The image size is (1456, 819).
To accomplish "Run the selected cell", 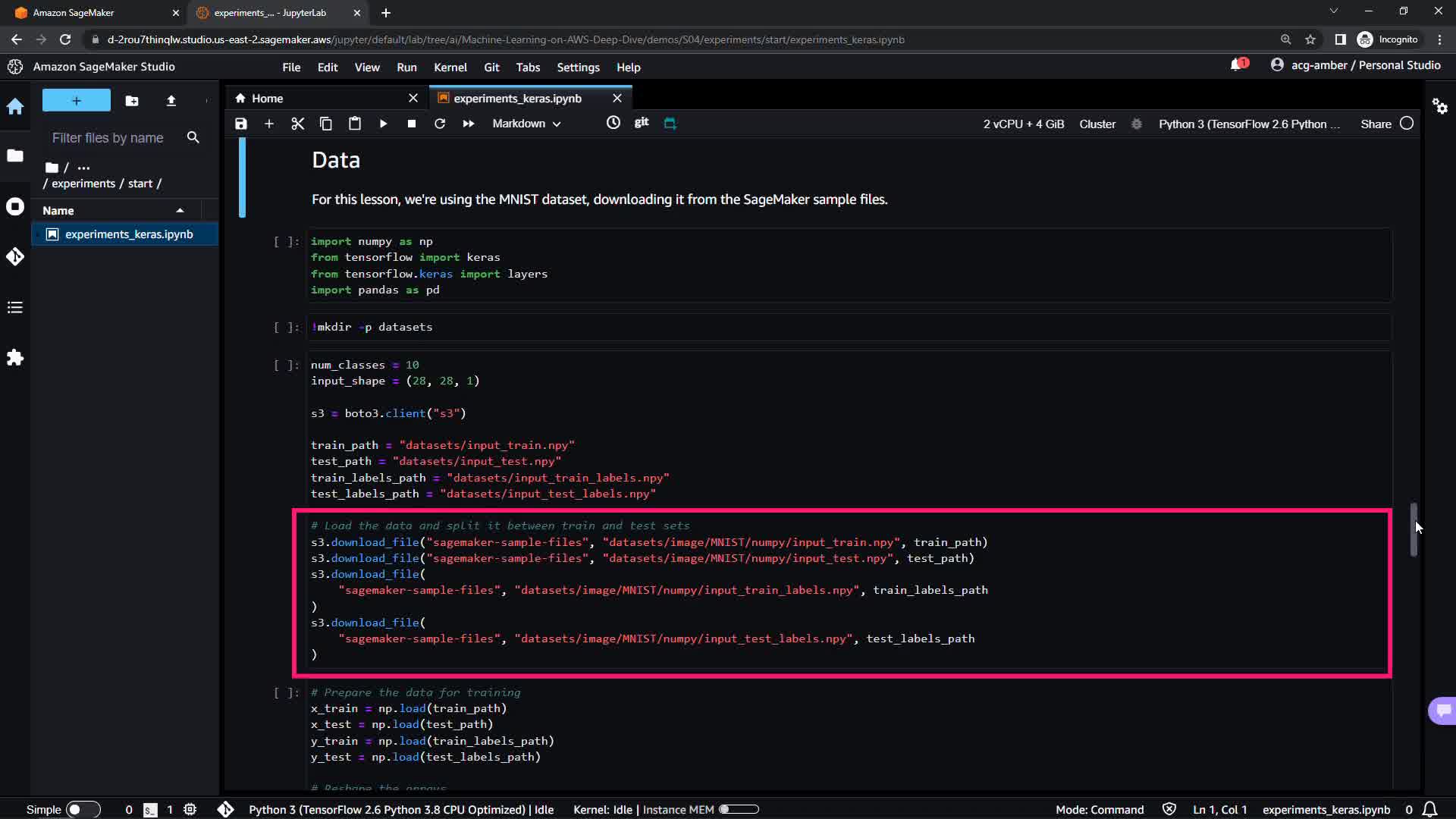I will [x=383, y=124].
